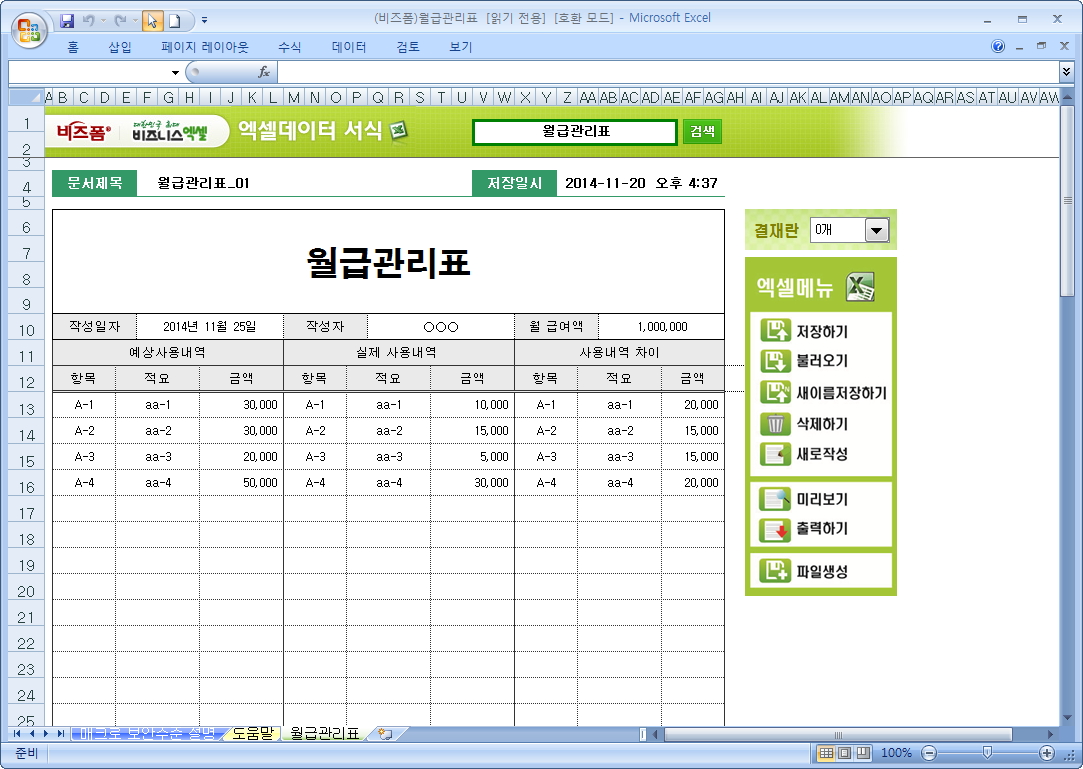Click the insert function fx icon

264,72
